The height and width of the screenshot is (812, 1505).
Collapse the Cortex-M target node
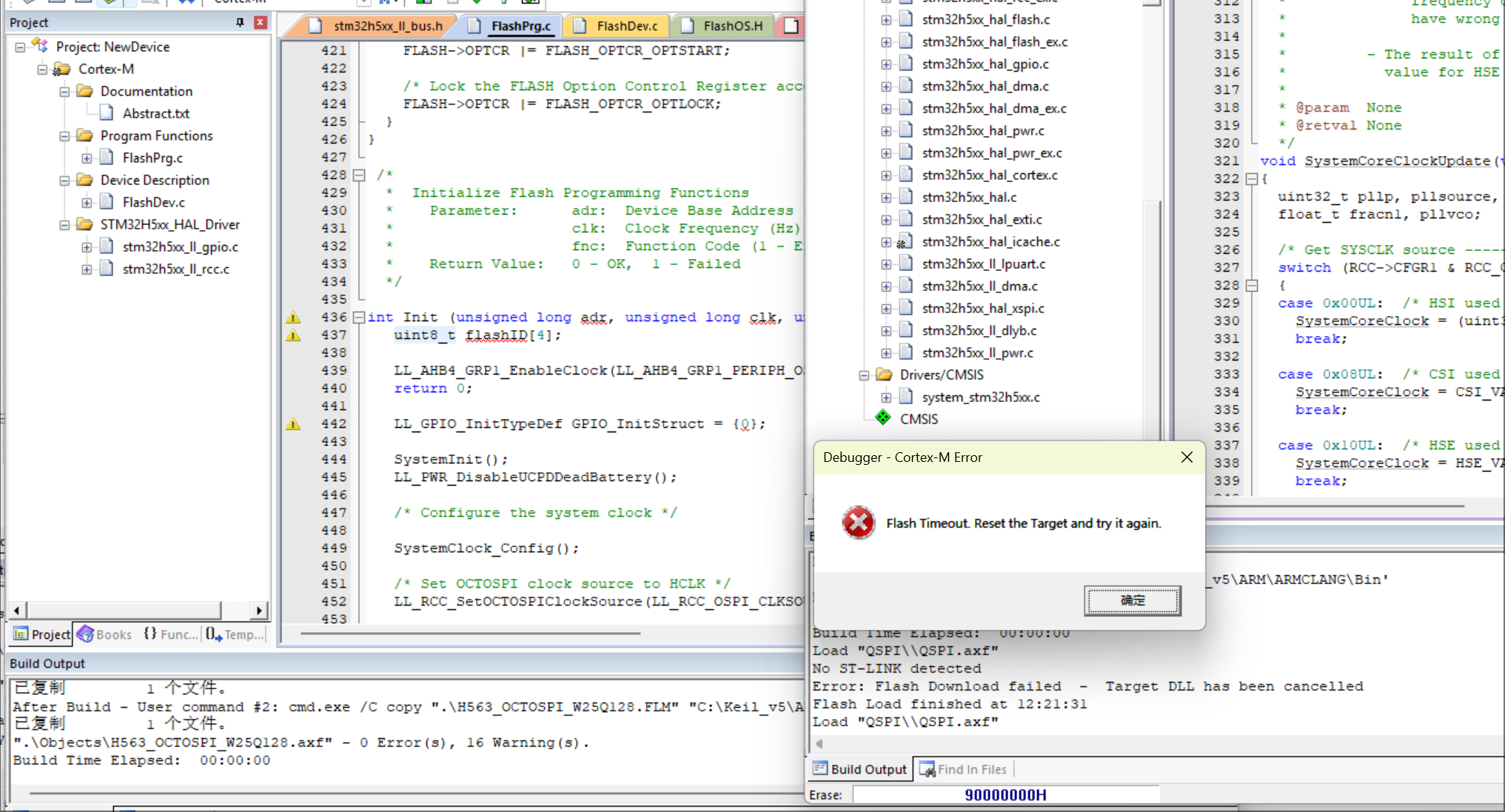tap(42, 69)
